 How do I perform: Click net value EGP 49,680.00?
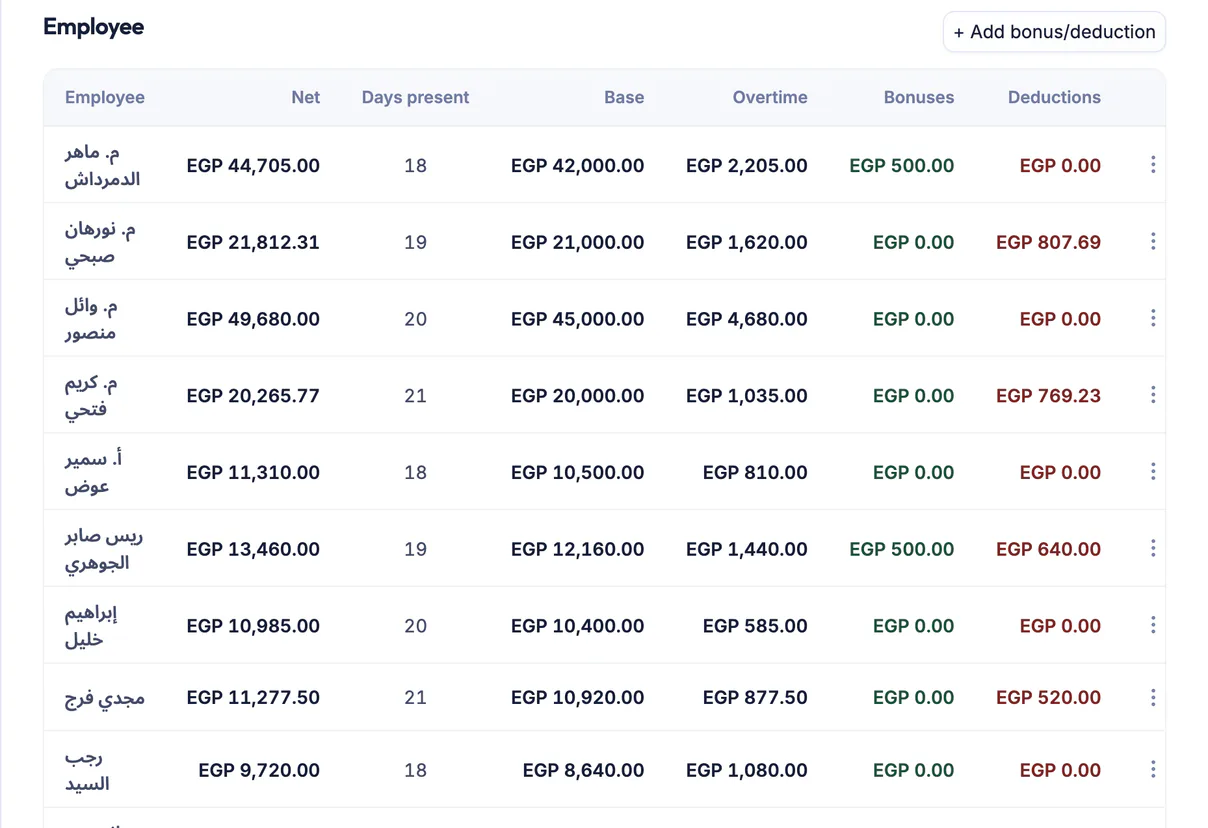click(253, 319)
